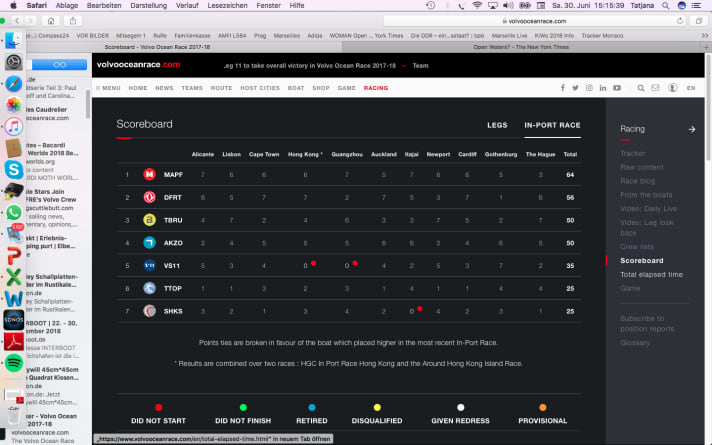Open WhatsApp from the Dock

pyautogui.click(x=14, y=213)
